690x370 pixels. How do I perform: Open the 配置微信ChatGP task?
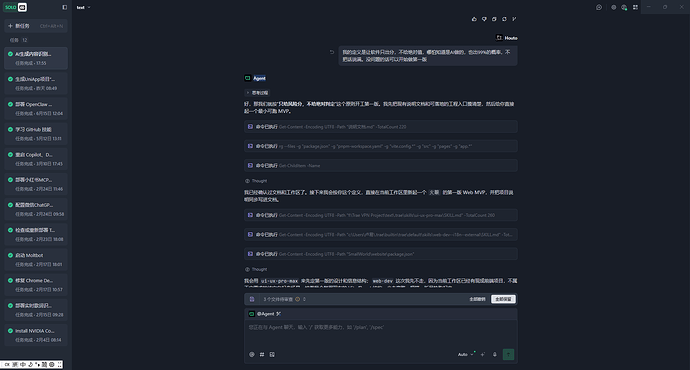(x=36, y=209)
